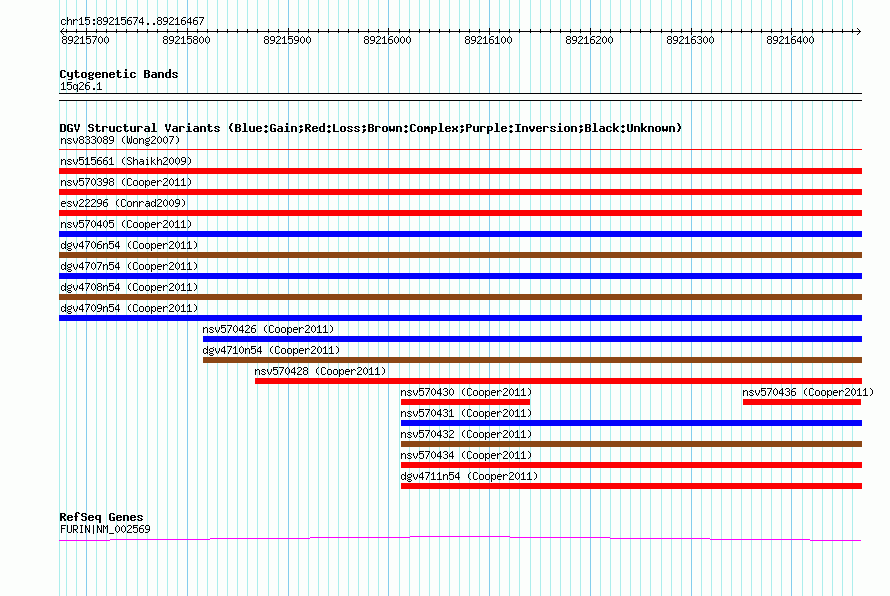
Task: Select the nsv570431 blue gain bar
Action: (631, 423)
